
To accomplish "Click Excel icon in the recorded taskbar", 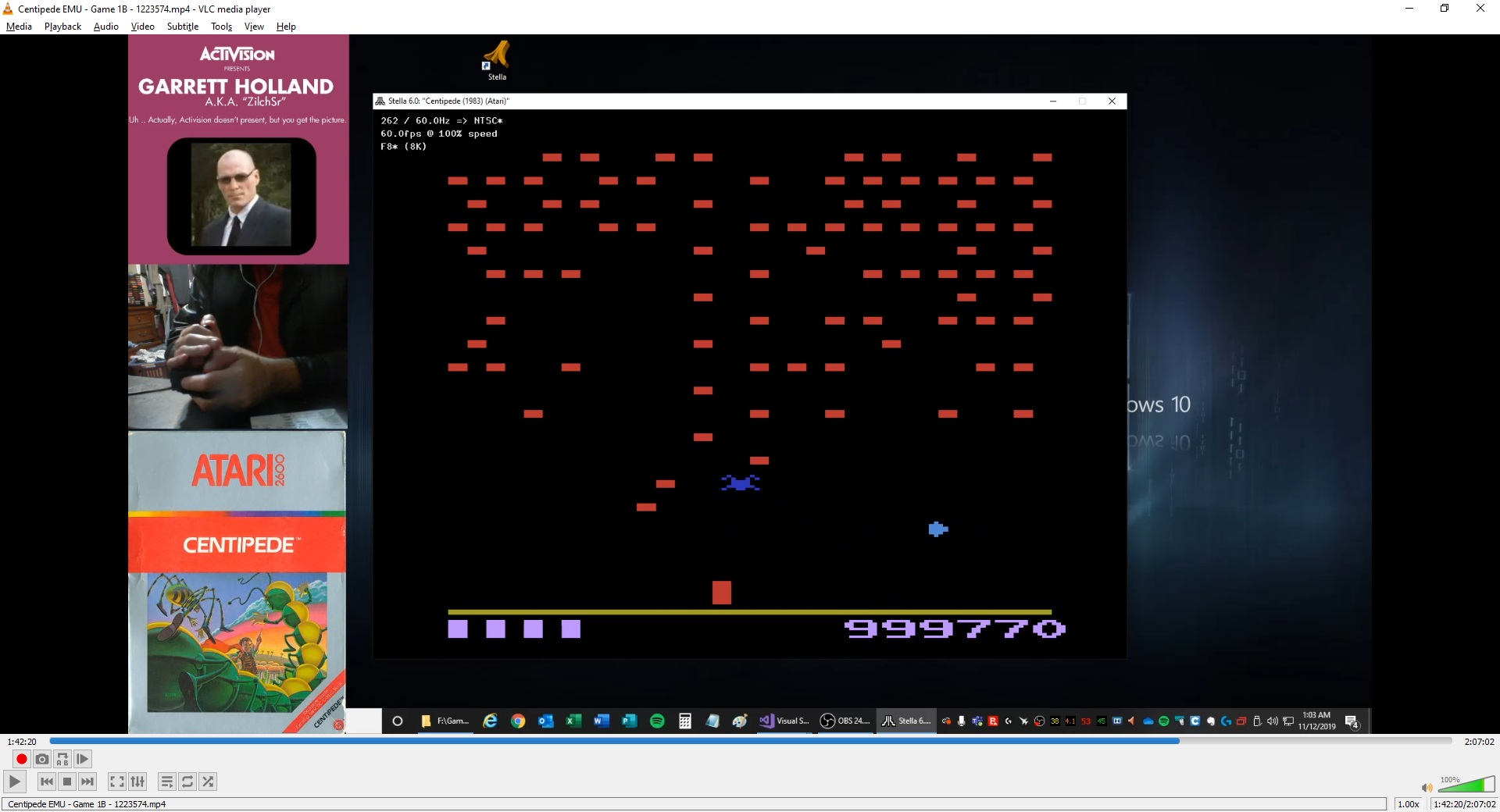I will (x=573, y=721).
